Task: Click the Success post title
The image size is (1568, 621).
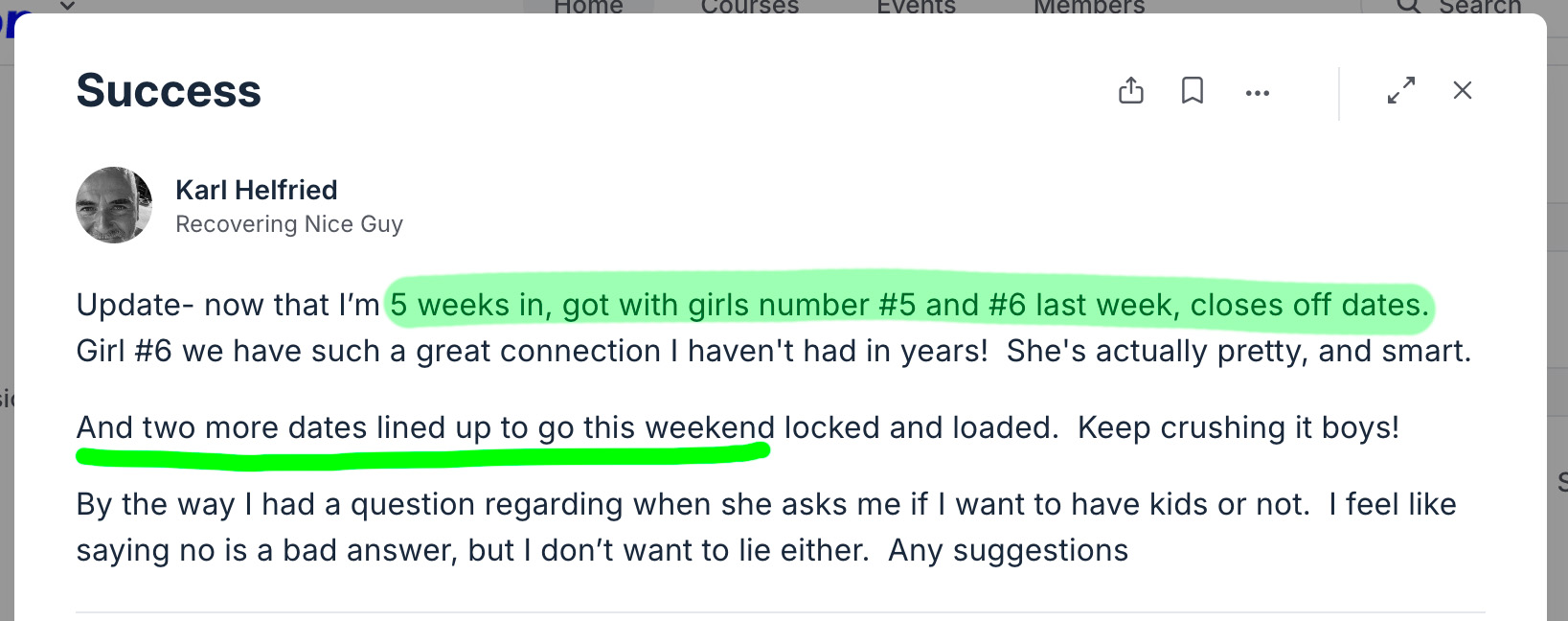Action: tap(169, 91)
